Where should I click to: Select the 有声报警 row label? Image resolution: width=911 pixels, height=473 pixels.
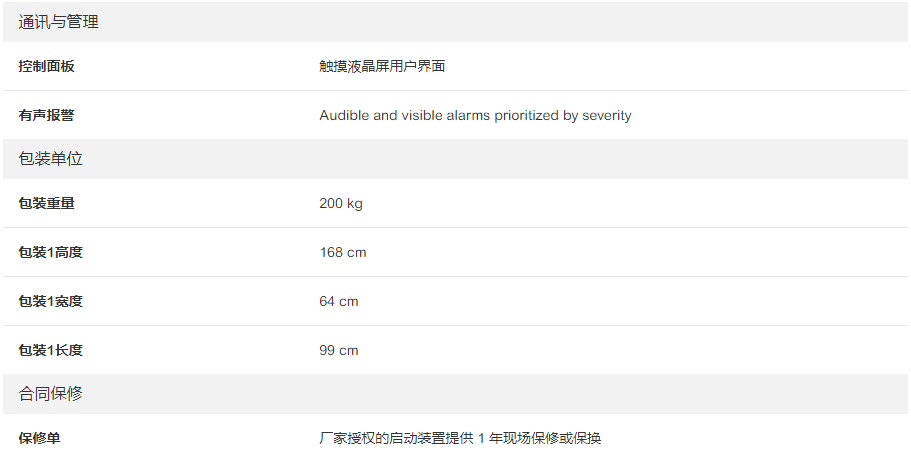46,116
